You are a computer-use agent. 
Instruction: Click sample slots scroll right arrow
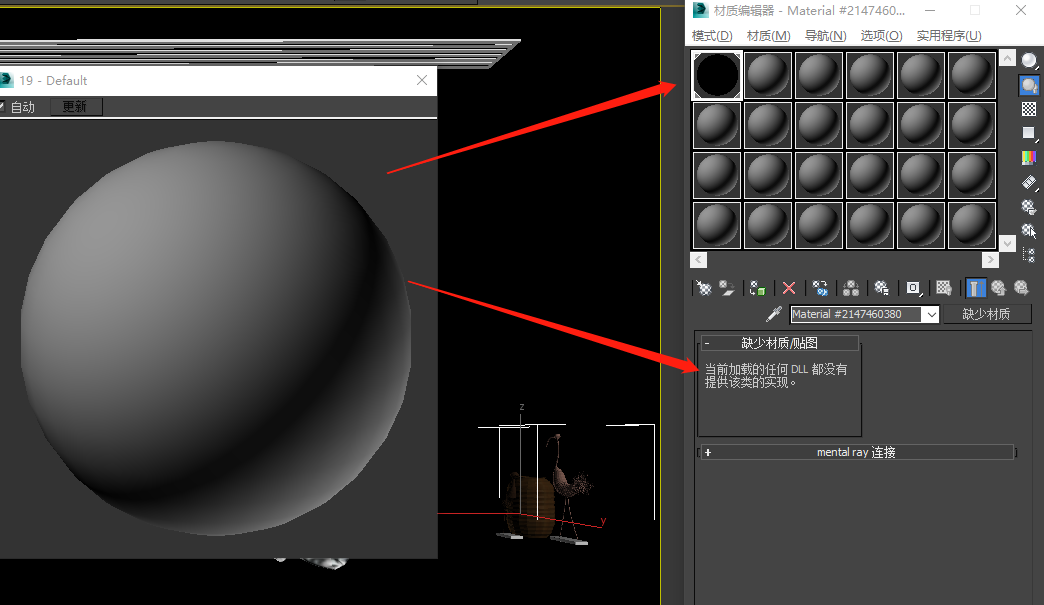990,260
